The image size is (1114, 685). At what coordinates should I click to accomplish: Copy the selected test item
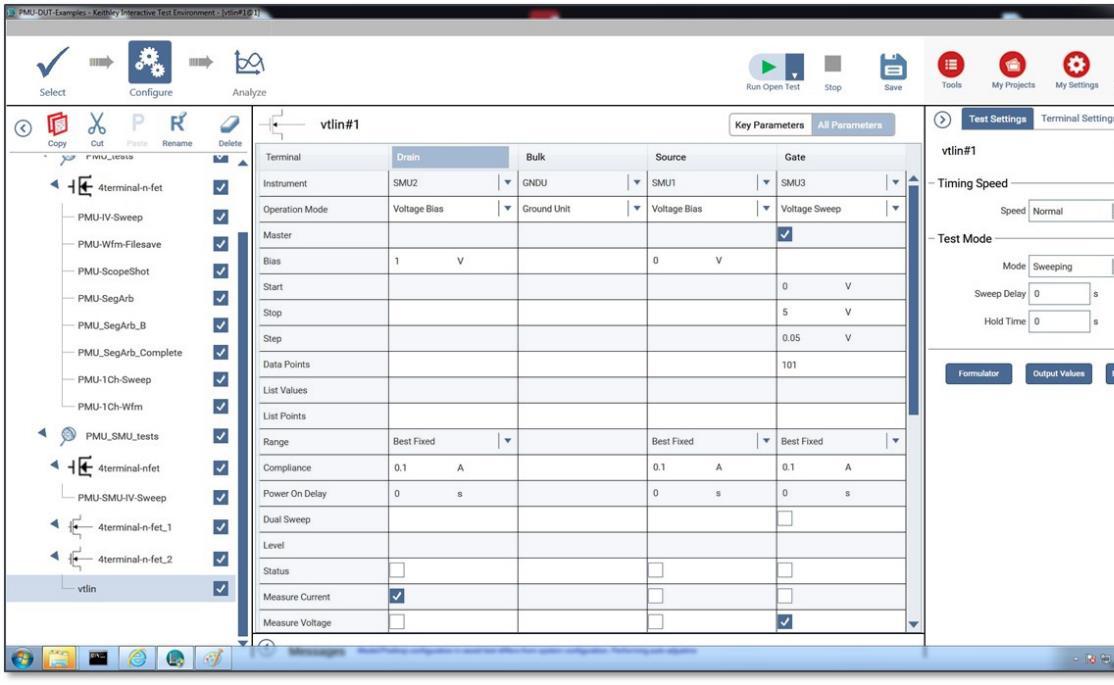(58, 124)
